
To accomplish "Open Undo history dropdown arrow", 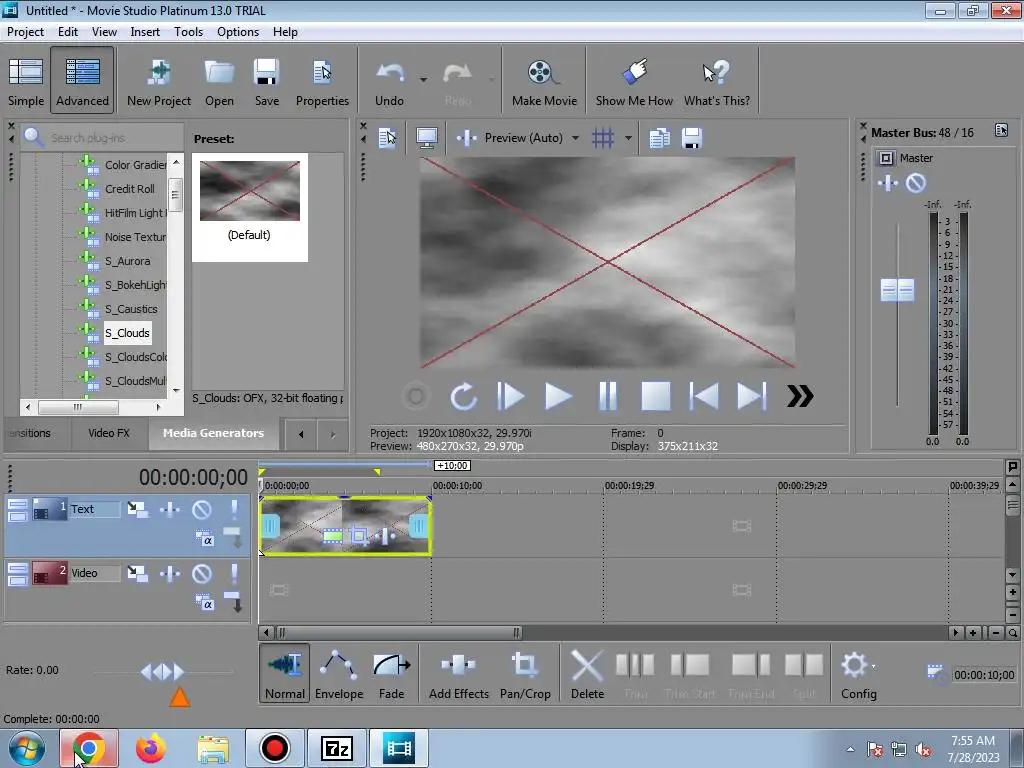I will (x=423, y=80).
